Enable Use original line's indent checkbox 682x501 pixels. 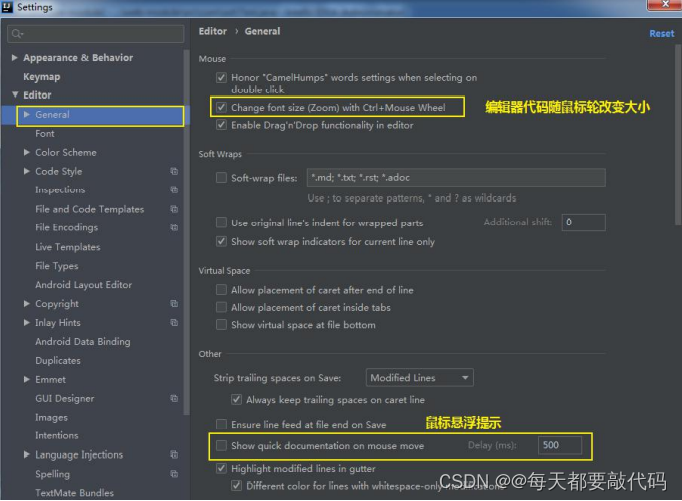[221, 223]
